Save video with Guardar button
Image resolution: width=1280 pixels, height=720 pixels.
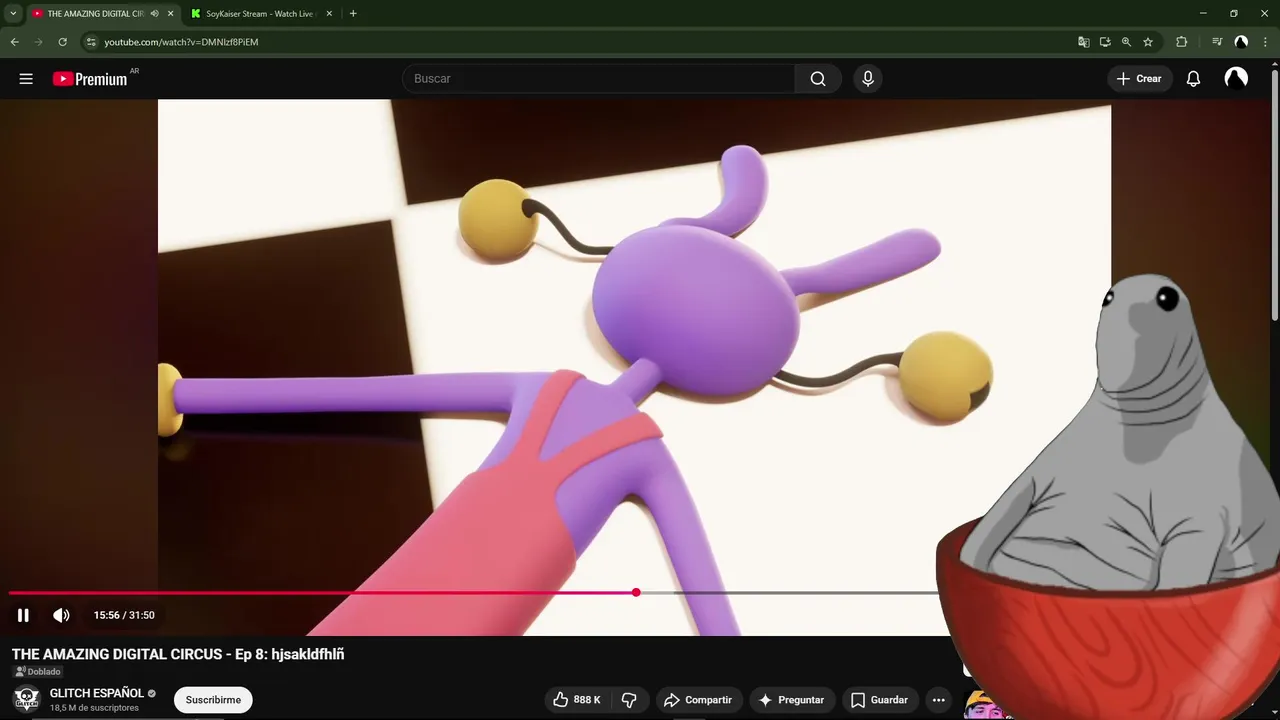click(879, 700)
